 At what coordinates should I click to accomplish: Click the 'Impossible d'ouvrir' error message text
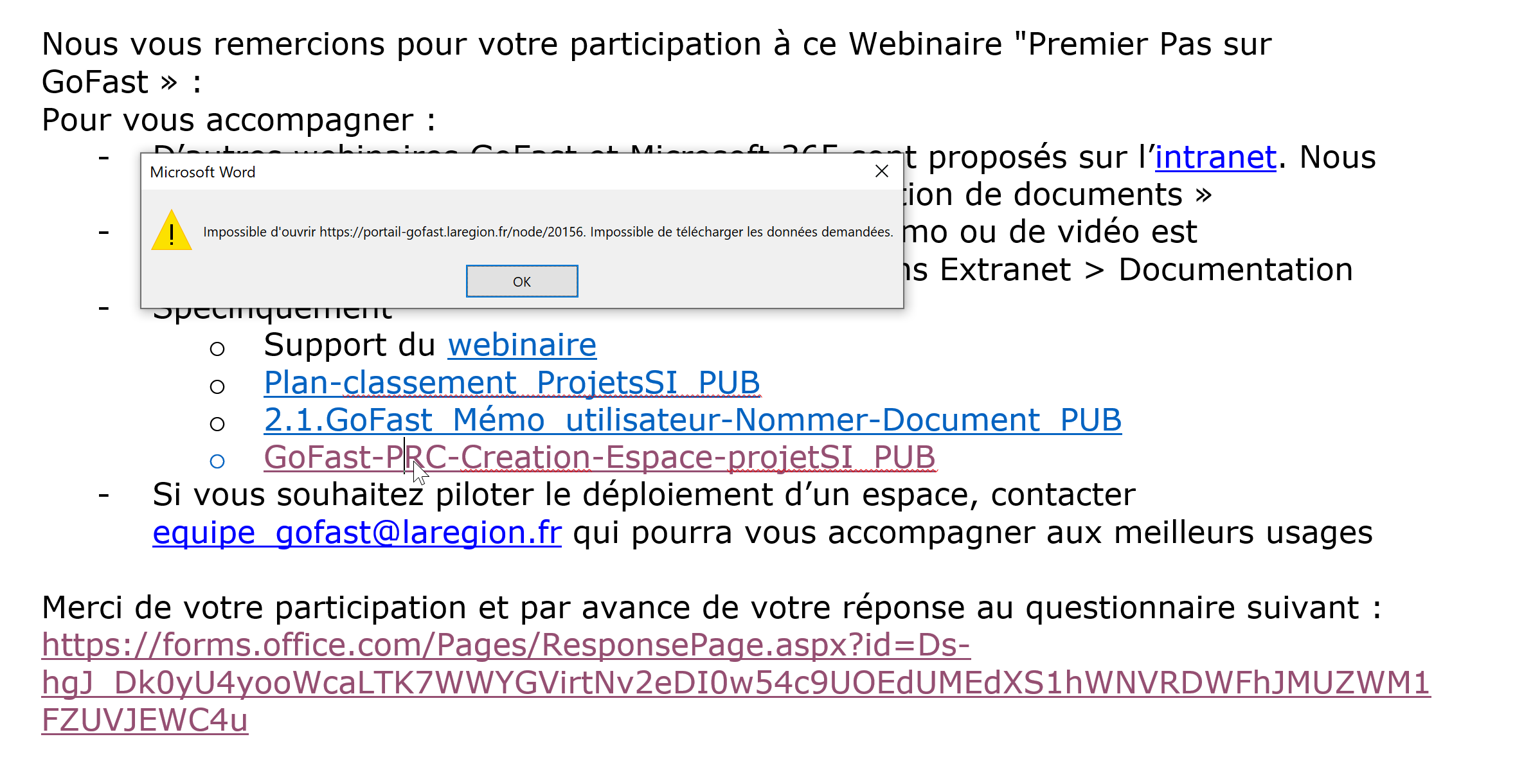548,232
